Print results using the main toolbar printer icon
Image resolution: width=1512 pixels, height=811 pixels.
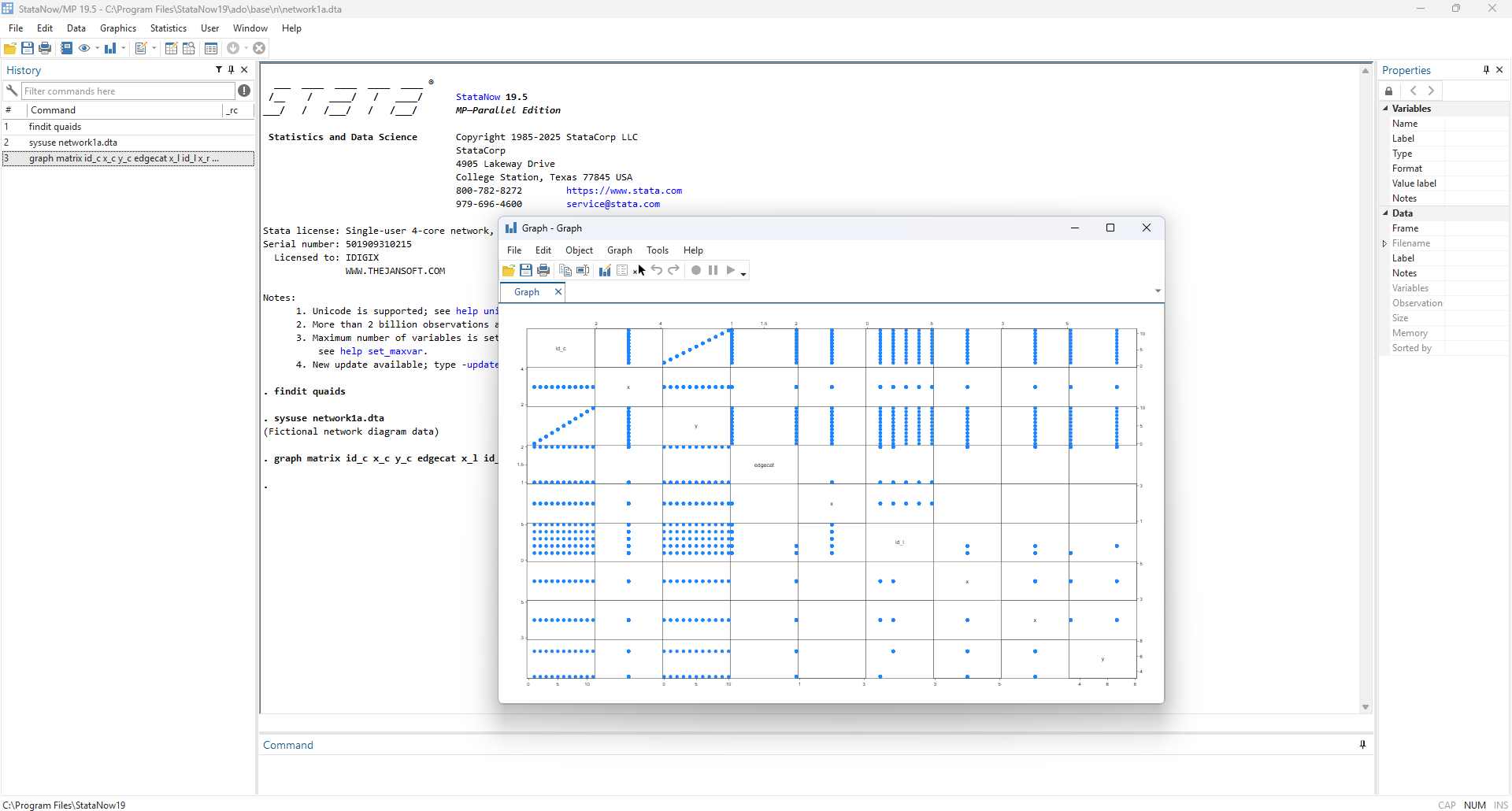point(45,49)
